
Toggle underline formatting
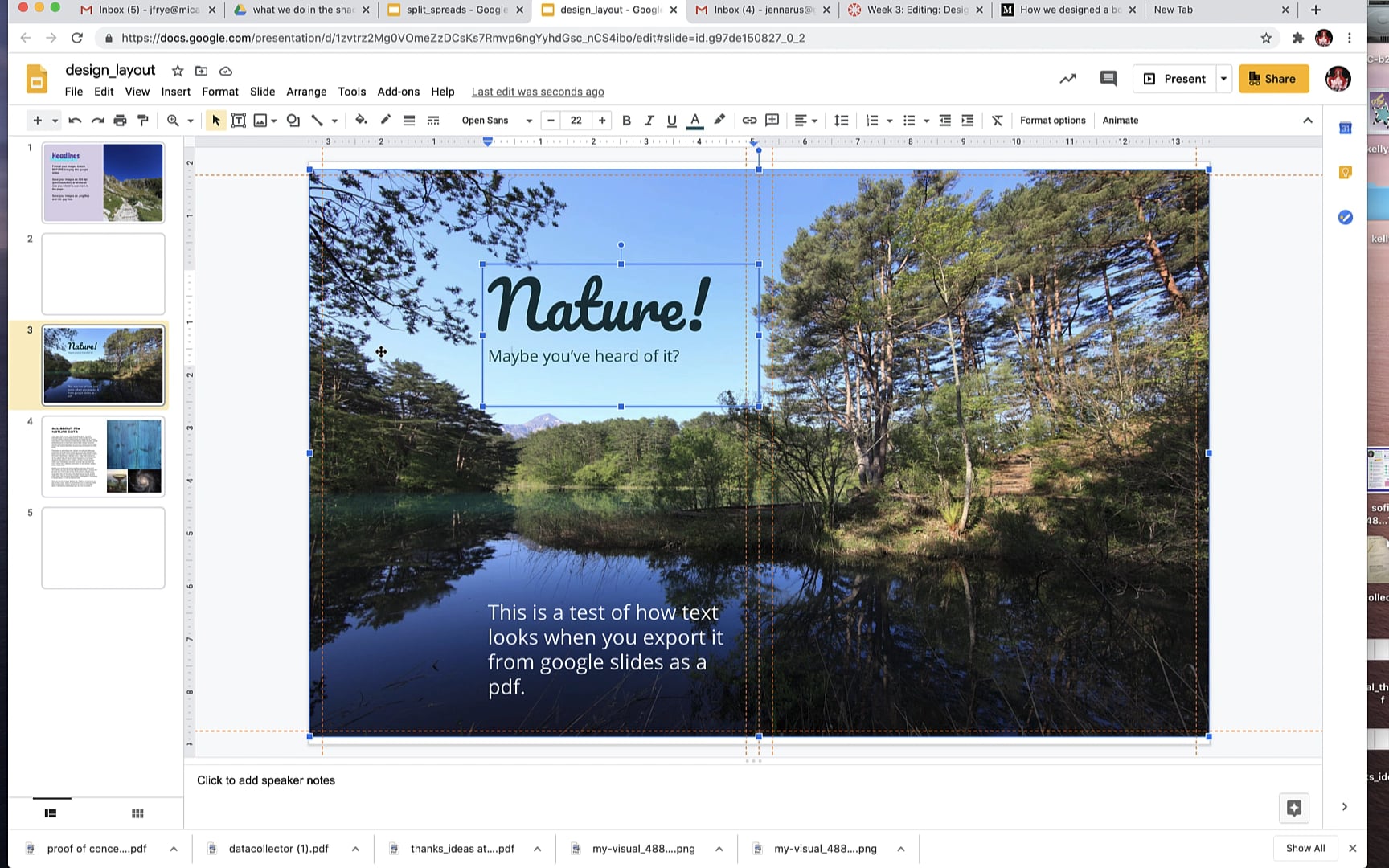click(x=671, y=121)
